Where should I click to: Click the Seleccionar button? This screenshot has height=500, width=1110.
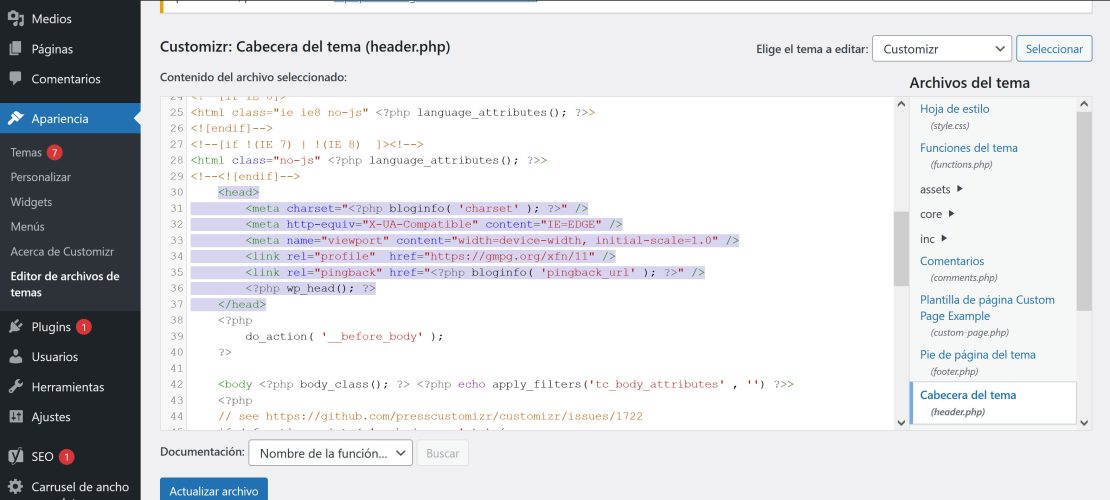1054,49
